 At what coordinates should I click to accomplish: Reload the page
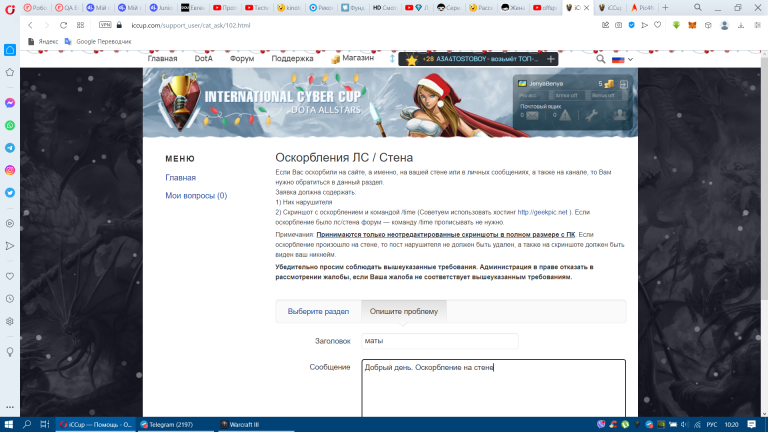[x=63, y=25]
